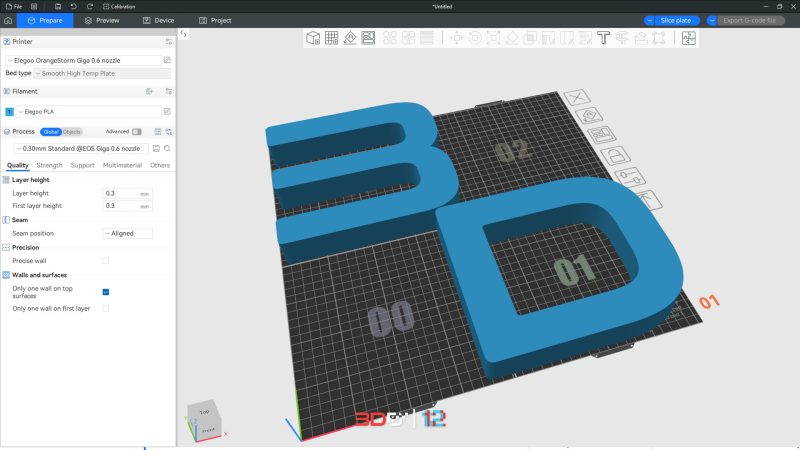Viewport: 800px width, 450px height.
Task: Toggle the Advanced mode switch
Action: (136, 131)
